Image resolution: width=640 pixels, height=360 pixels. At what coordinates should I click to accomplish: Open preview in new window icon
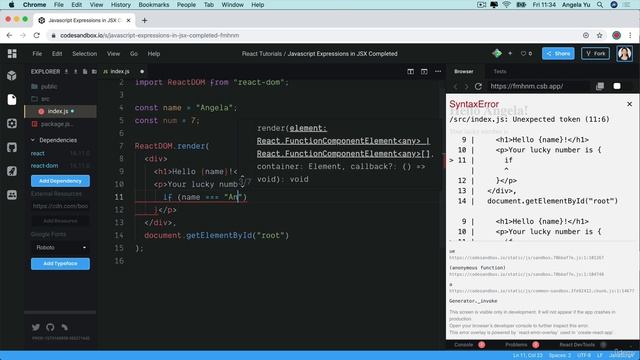pos(600,86)
